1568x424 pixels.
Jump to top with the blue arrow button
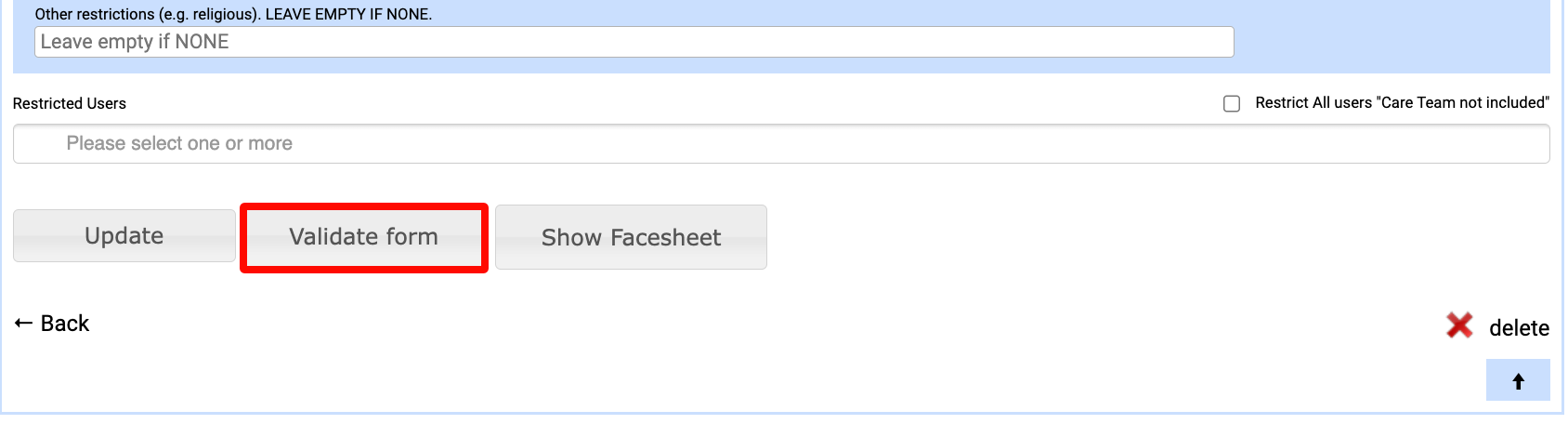pyautogui.click(x=1518, y=380)
